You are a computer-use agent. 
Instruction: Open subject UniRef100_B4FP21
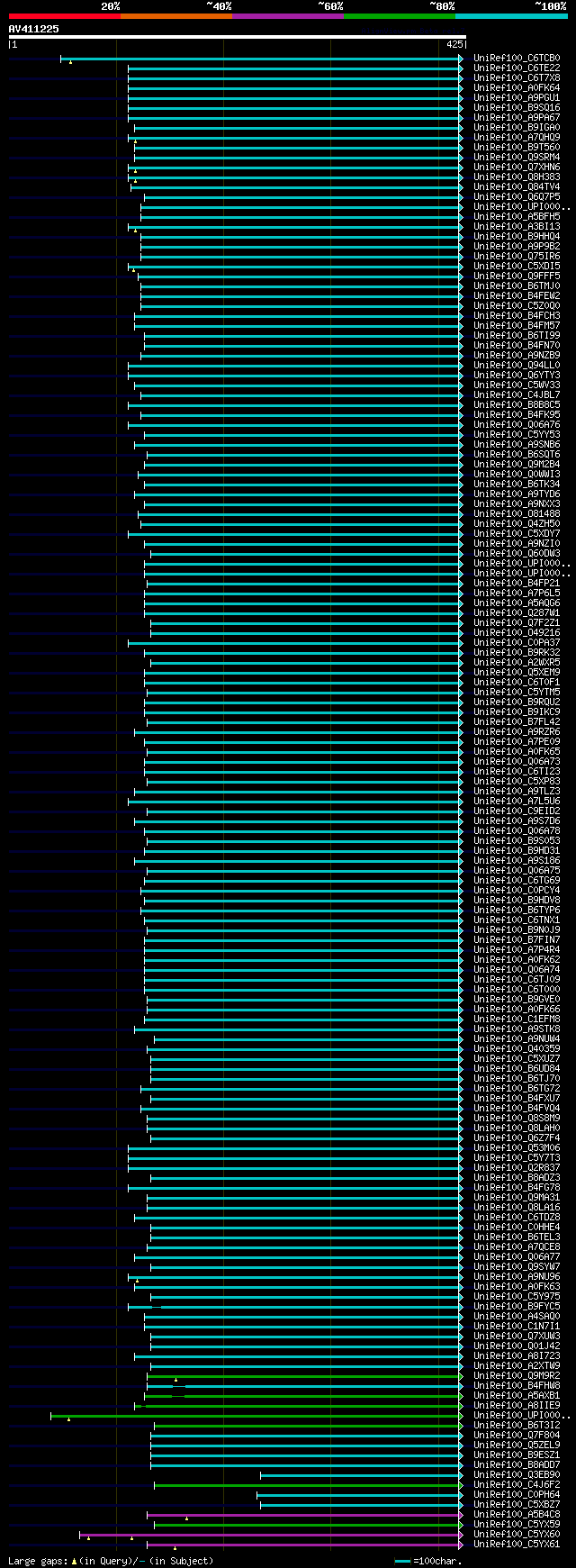(517, 584)
